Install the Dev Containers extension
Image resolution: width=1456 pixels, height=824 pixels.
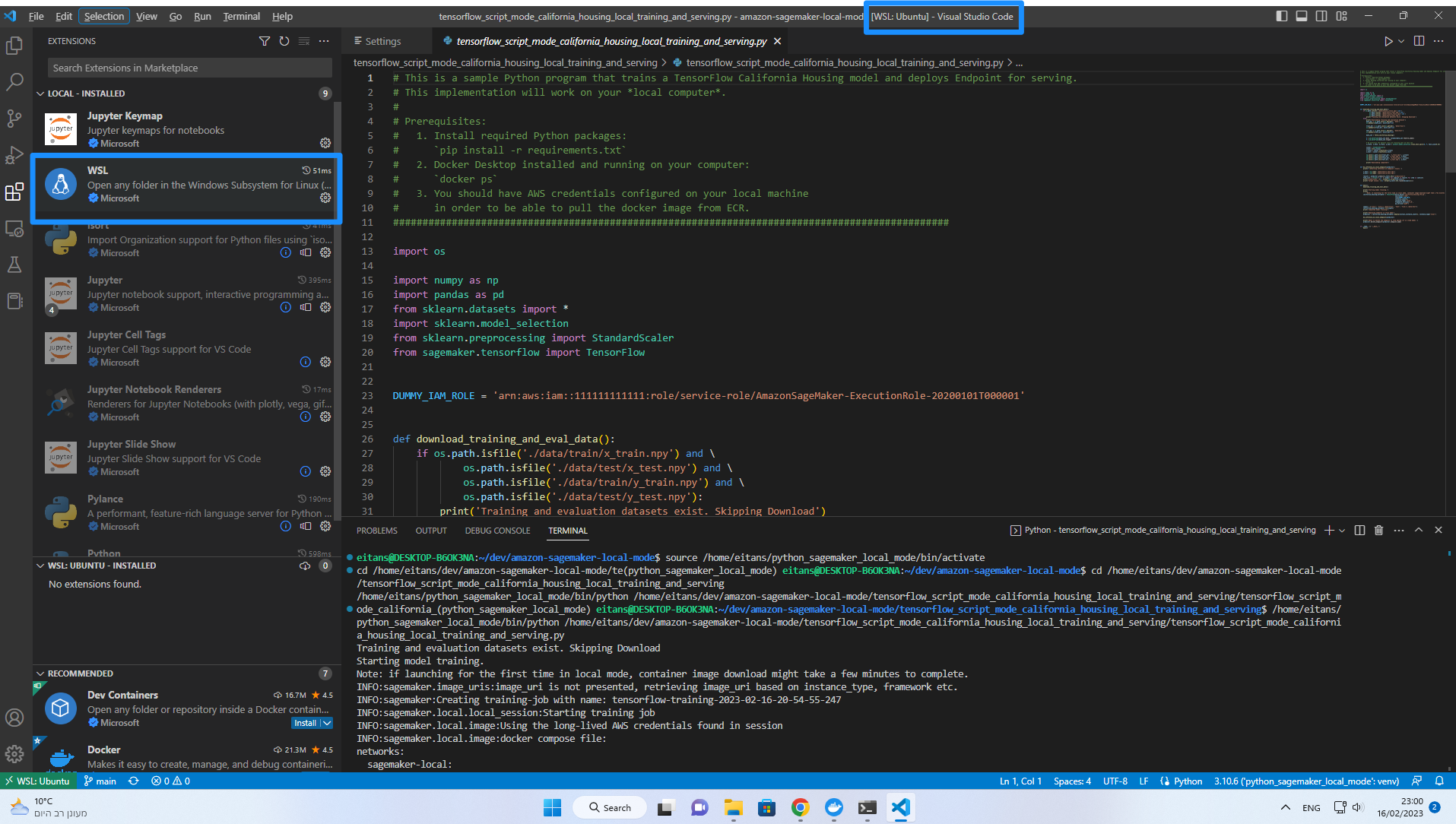[306, 723]
